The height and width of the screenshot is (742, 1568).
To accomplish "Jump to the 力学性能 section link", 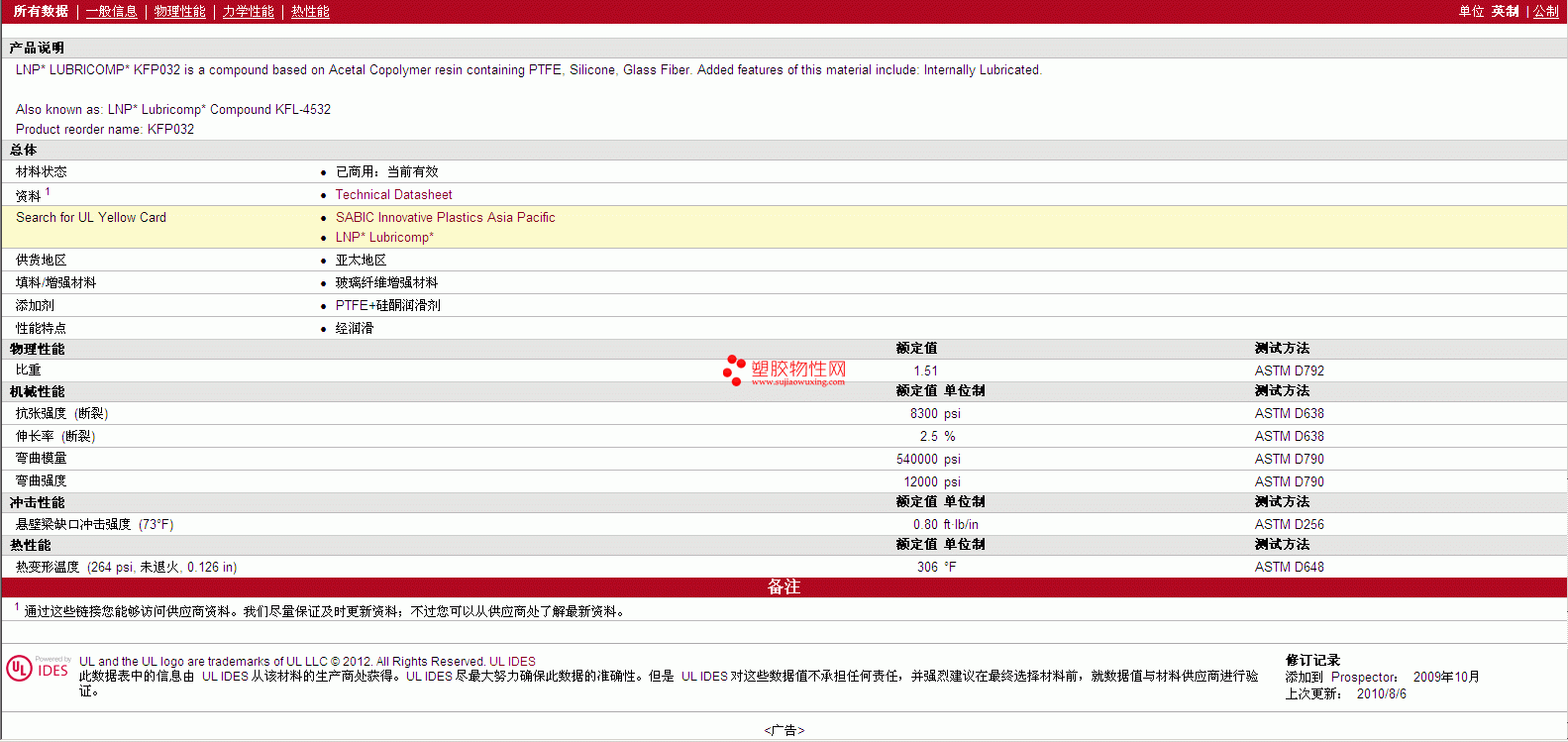I will click(248, 11).
